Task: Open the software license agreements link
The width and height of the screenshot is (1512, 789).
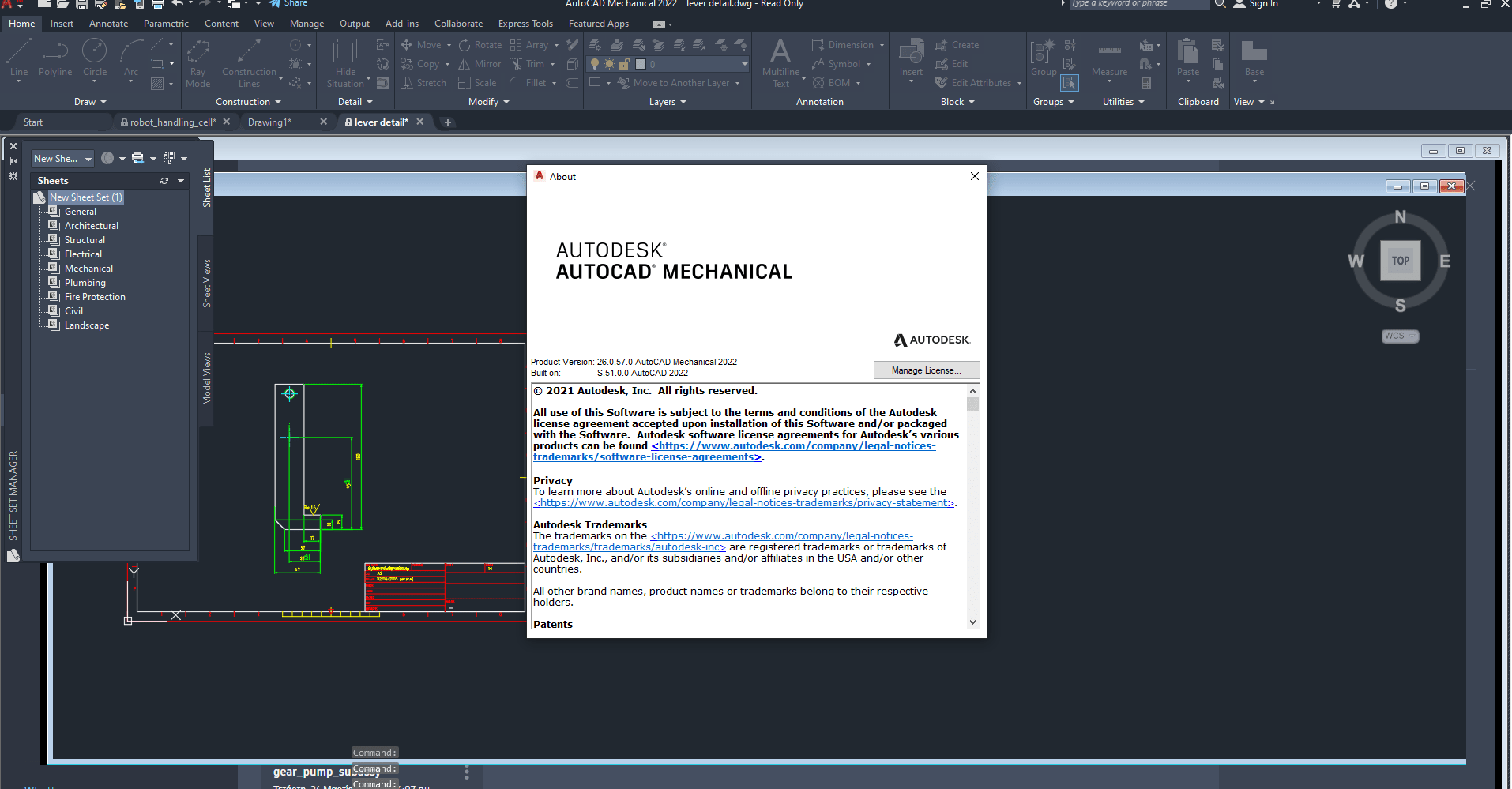Action: pyautogui.click(x=734, y=452)
